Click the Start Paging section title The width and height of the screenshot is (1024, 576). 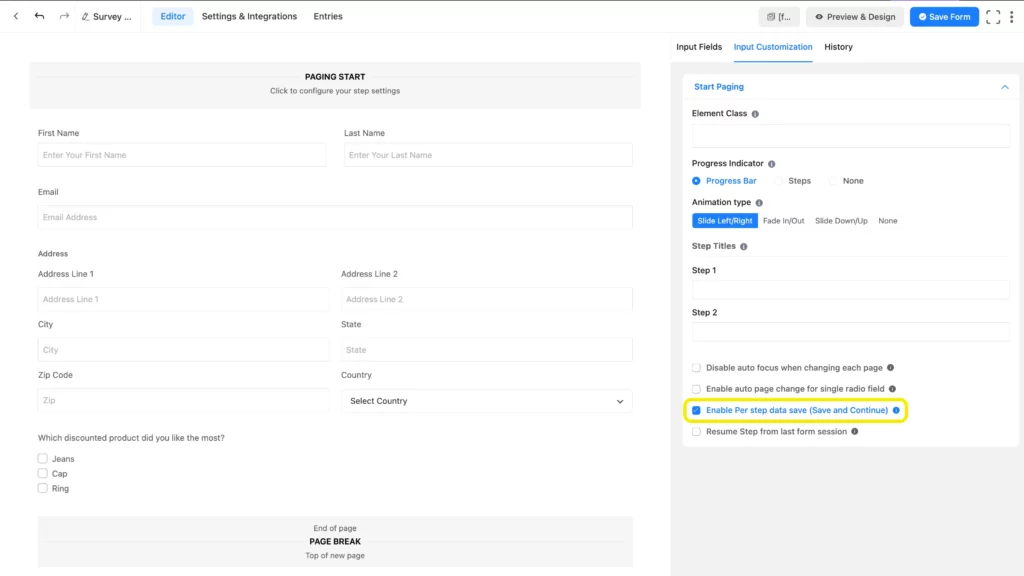point(718,87)
